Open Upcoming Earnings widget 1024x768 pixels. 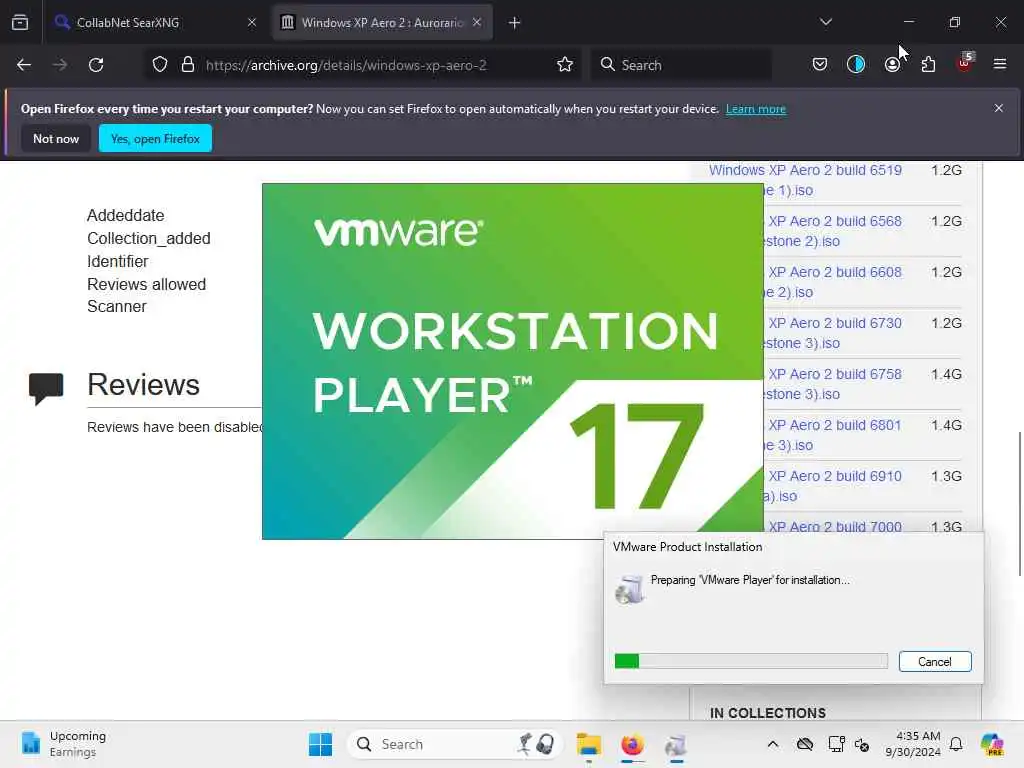(63, 744)
